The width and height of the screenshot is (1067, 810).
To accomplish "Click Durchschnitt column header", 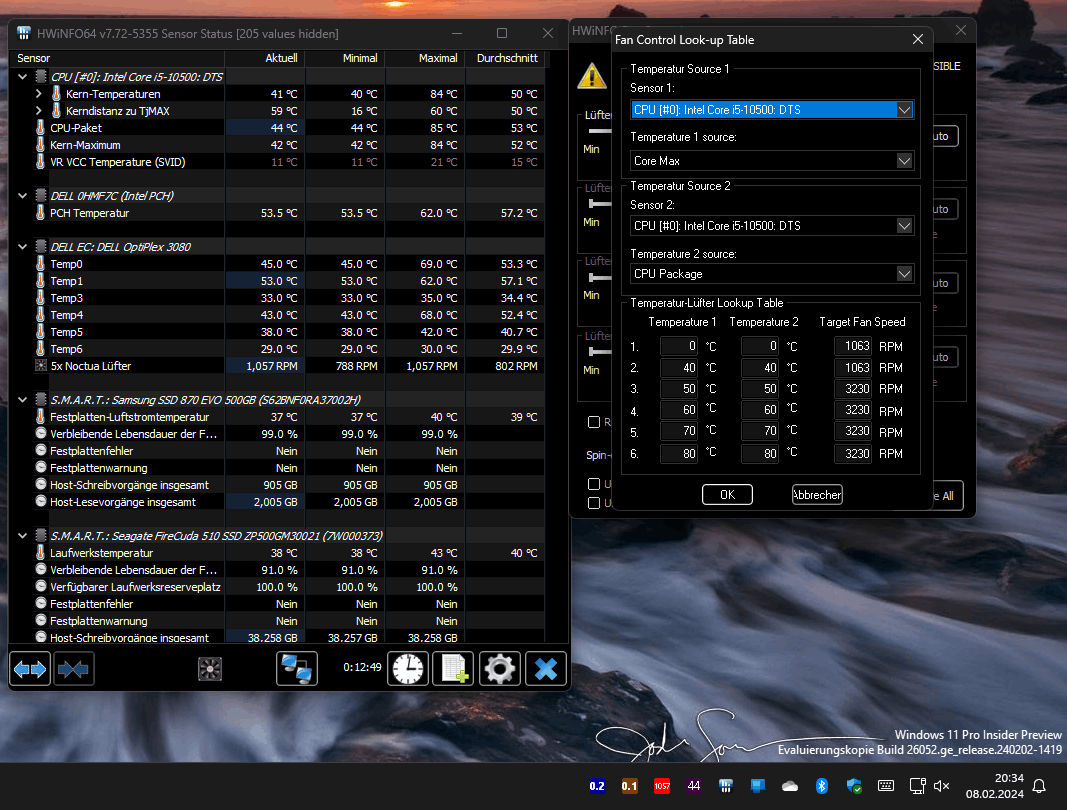I will [x=505, y=59].
